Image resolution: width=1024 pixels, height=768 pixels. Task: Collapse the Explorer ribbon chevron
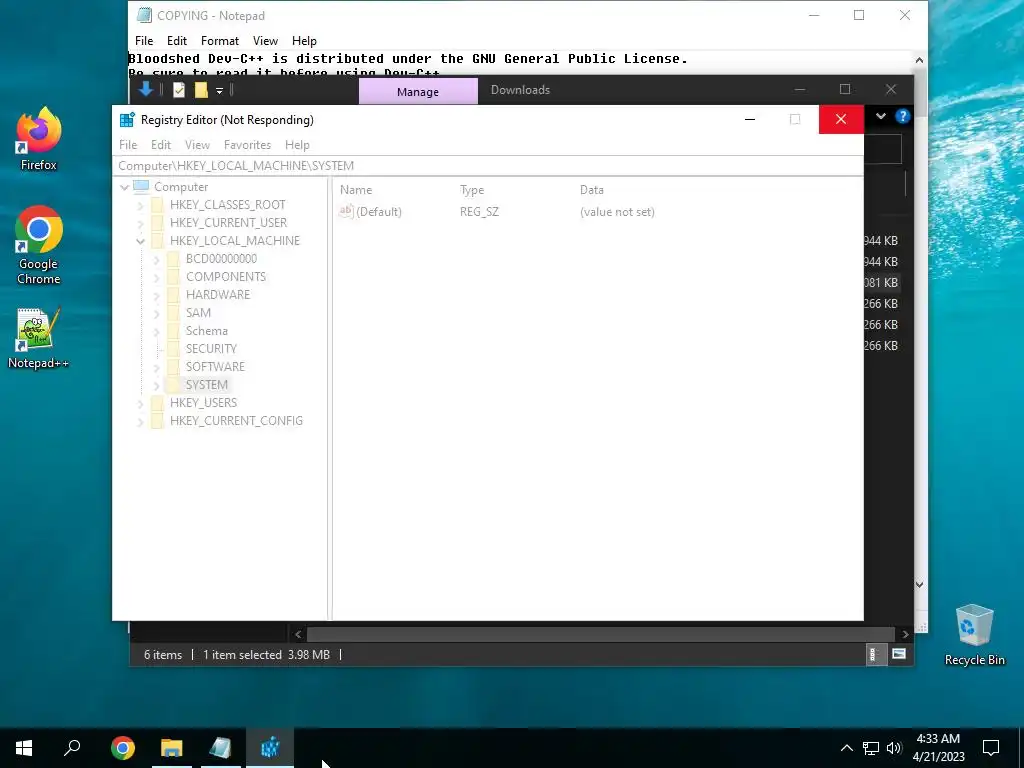click(x=880, y=116)
